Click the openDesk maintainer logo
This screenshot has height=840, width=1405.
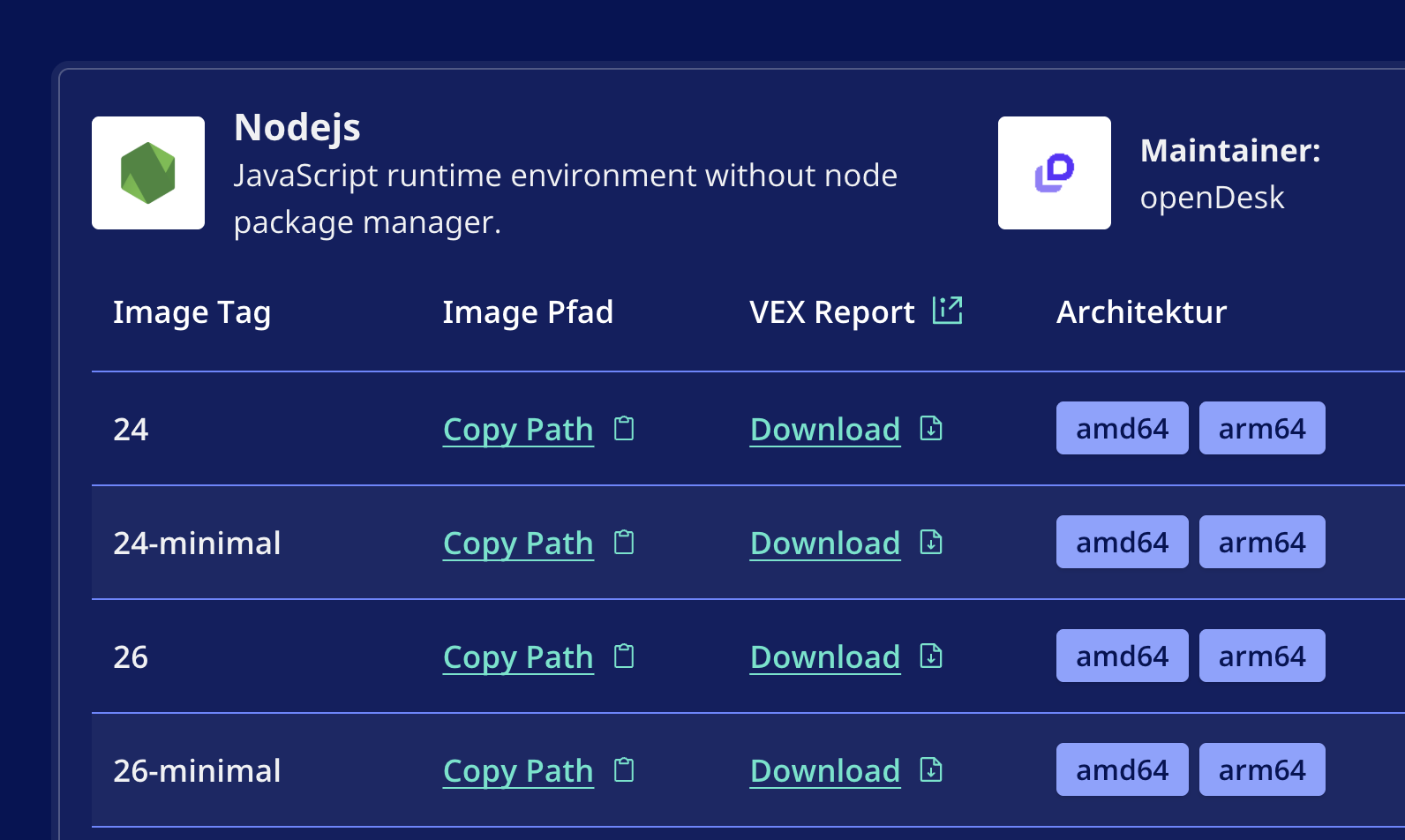coord(1055,173)
